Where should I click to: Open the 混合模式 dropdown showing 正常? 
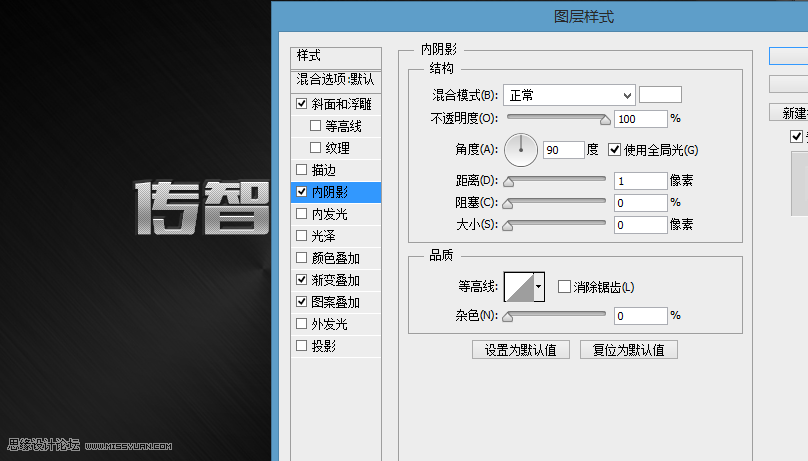pyautogui.click(x=569, y=95)
